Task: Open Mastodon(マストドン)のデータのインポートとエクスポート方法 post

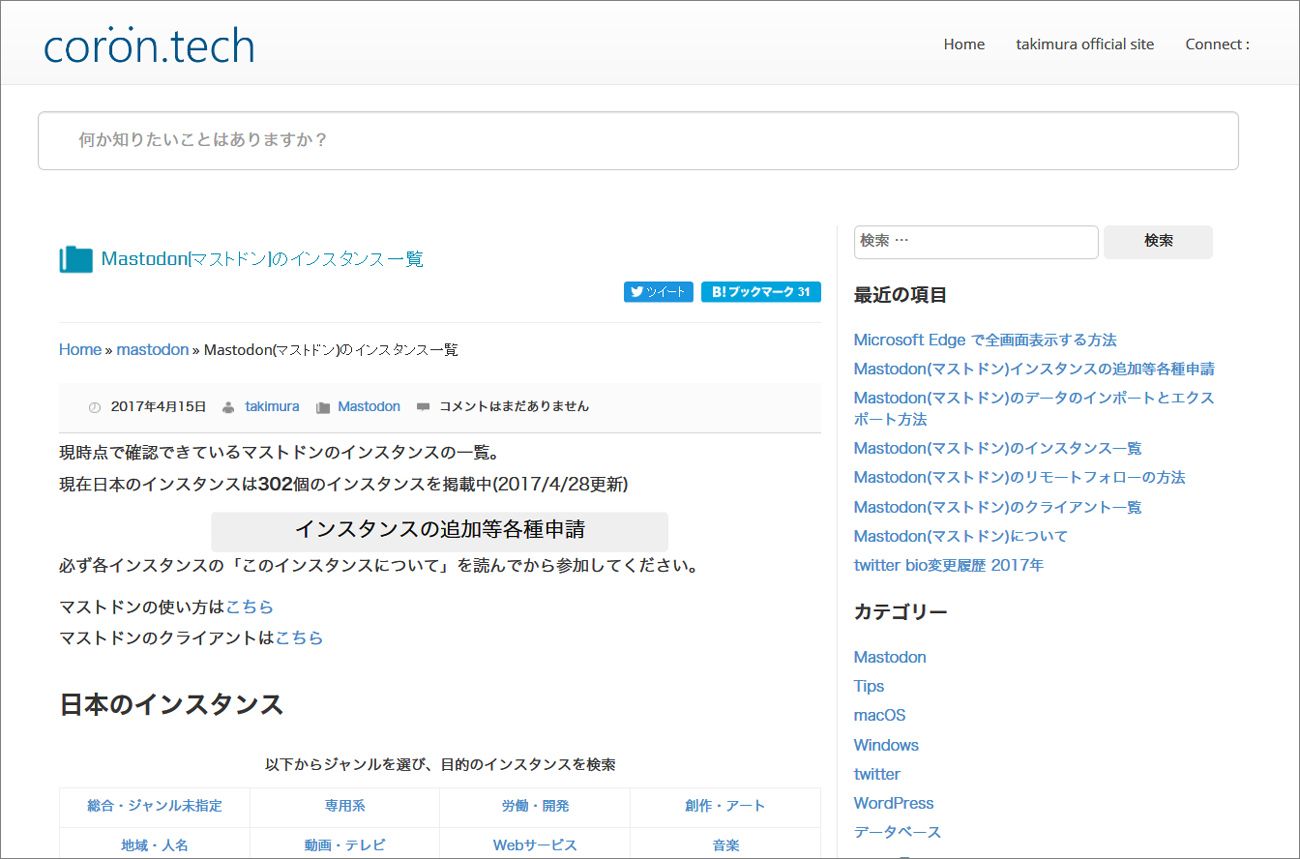Action: 1034,408
